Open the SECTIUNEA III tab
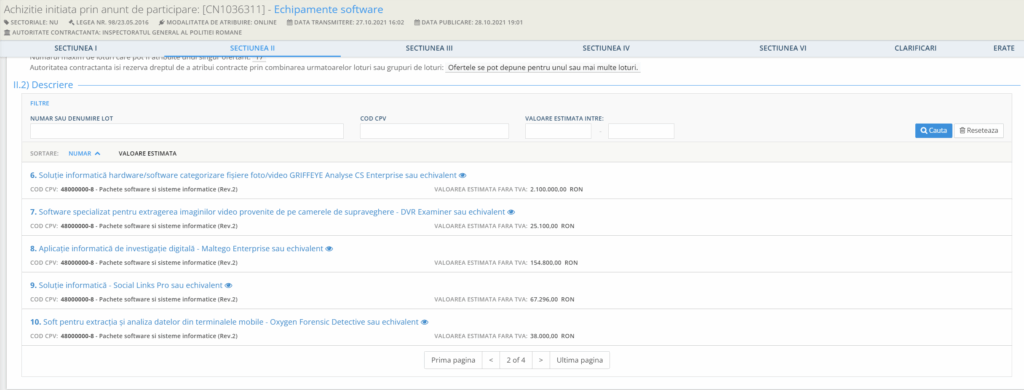Image resolution: width=1024 pixels, height=390 pixels. [429, 48]
